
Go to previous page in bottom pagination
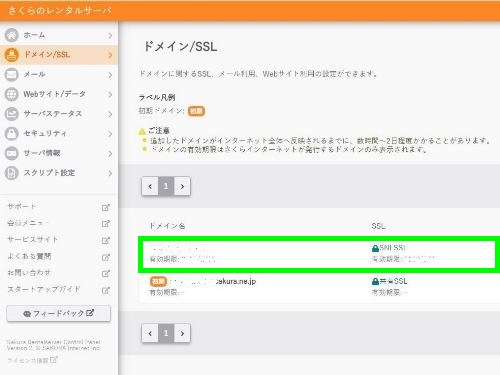pos(150,333)
